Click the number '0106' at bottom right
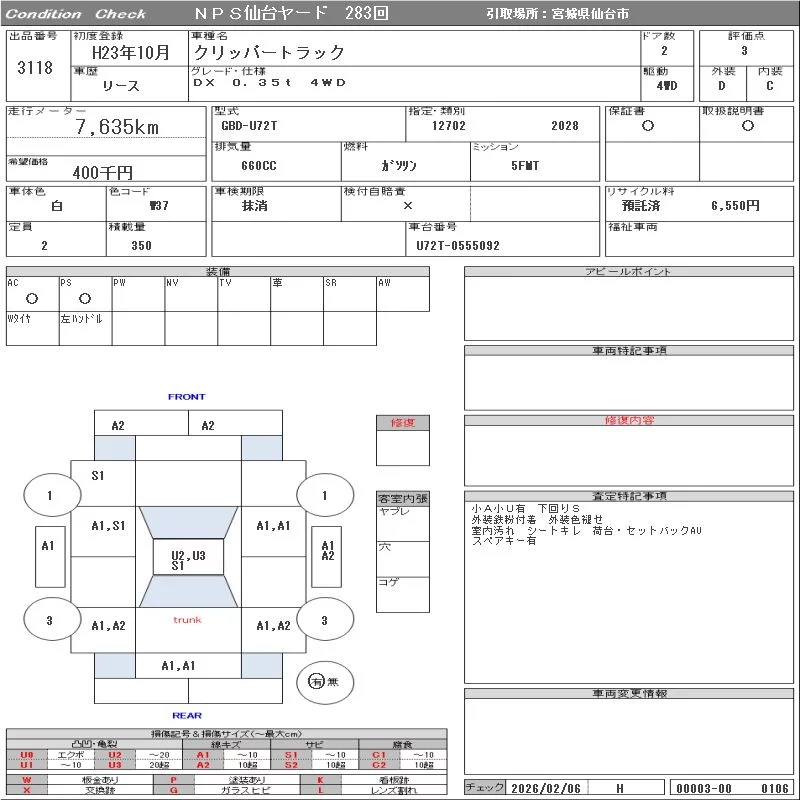Viewport: 800px width, 800px height. pyautogui.click(x=774, y=788)
